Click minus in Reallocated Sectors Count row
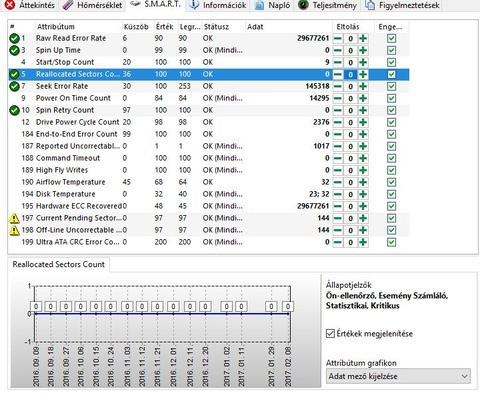 point(338,74)
